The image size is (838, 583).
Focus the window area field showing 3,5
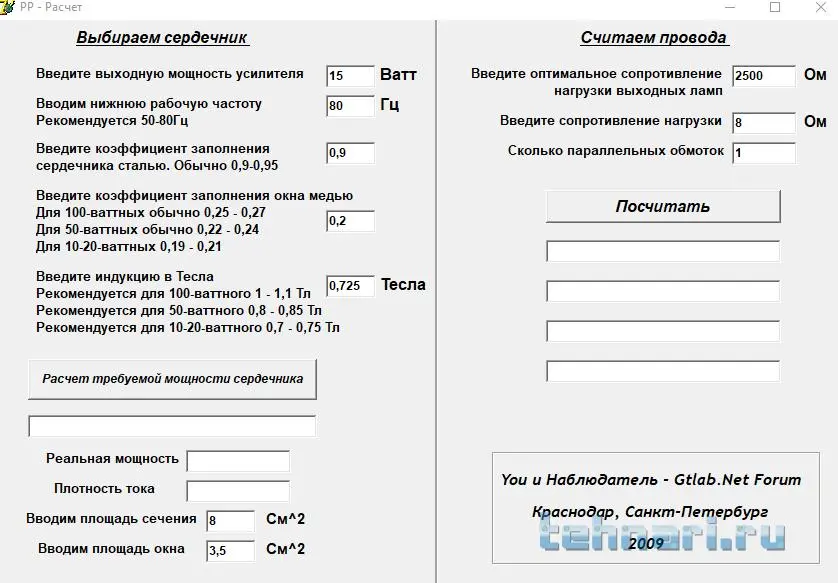coord(231,550)
